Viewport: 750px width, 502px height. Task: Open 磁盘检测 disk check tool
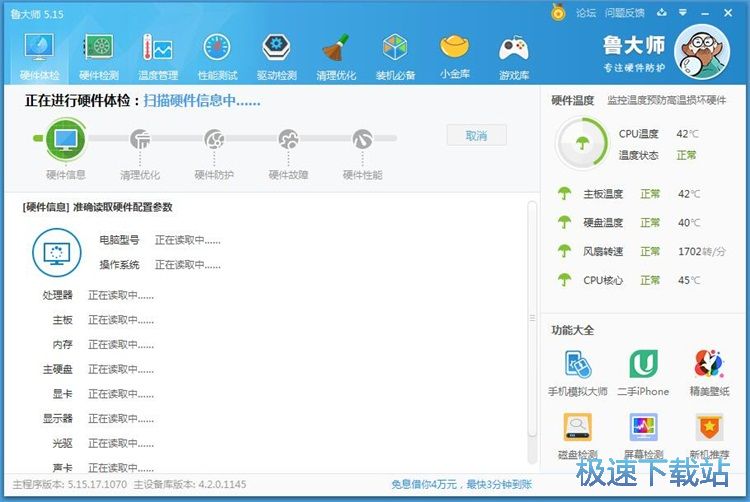578,434
